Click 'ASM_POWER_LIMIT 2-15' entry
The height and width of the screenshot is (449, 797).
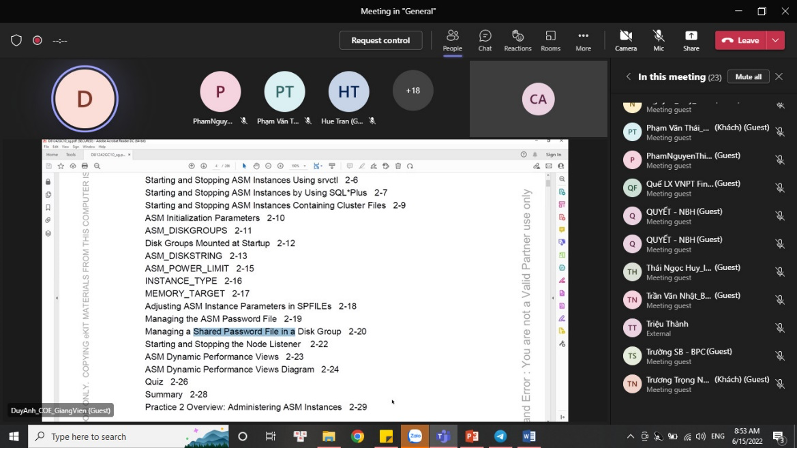click(x=199, y=268)
